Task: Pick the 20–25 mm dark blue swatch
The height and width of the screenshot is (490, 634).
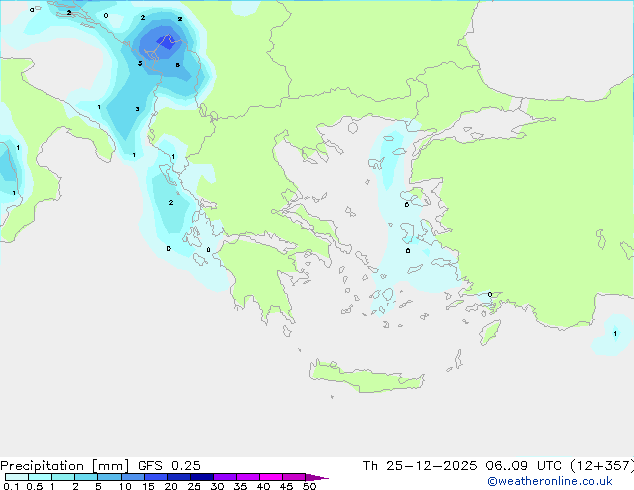Action: (179, 477)
